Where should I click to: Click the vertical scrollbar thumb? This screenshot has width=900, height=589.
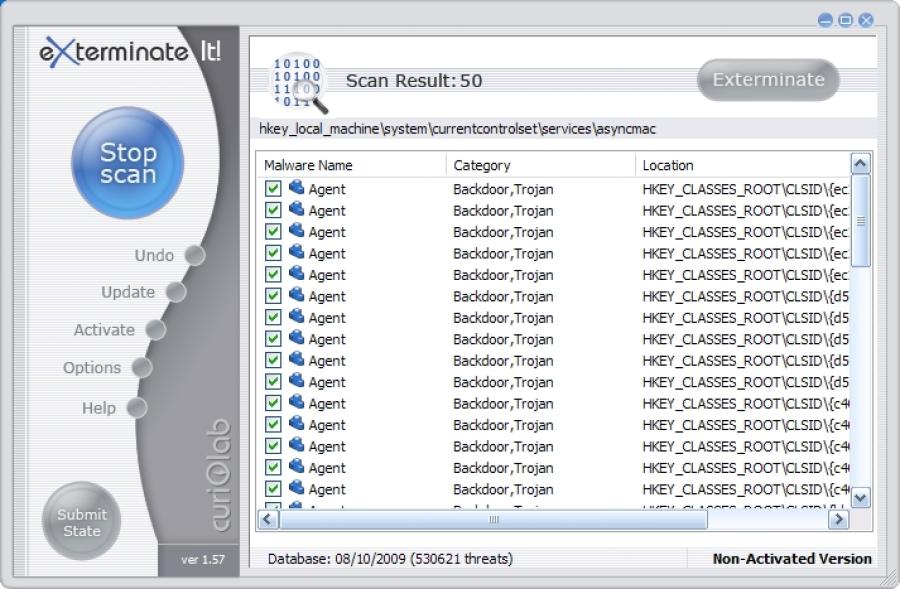coord(860,221)
